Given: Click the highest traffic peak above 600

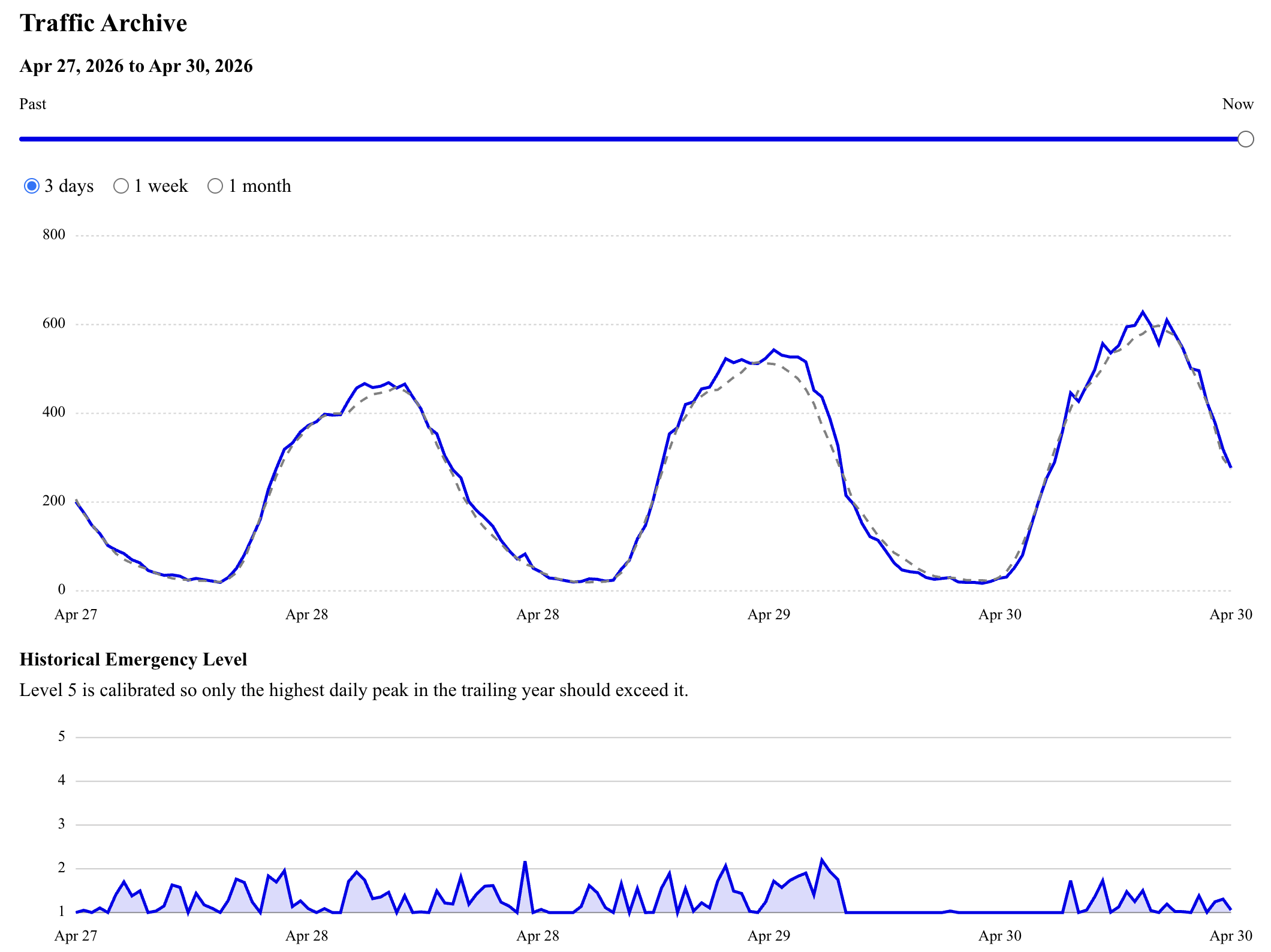Looking at the screenshot, I should [1143, 312].
